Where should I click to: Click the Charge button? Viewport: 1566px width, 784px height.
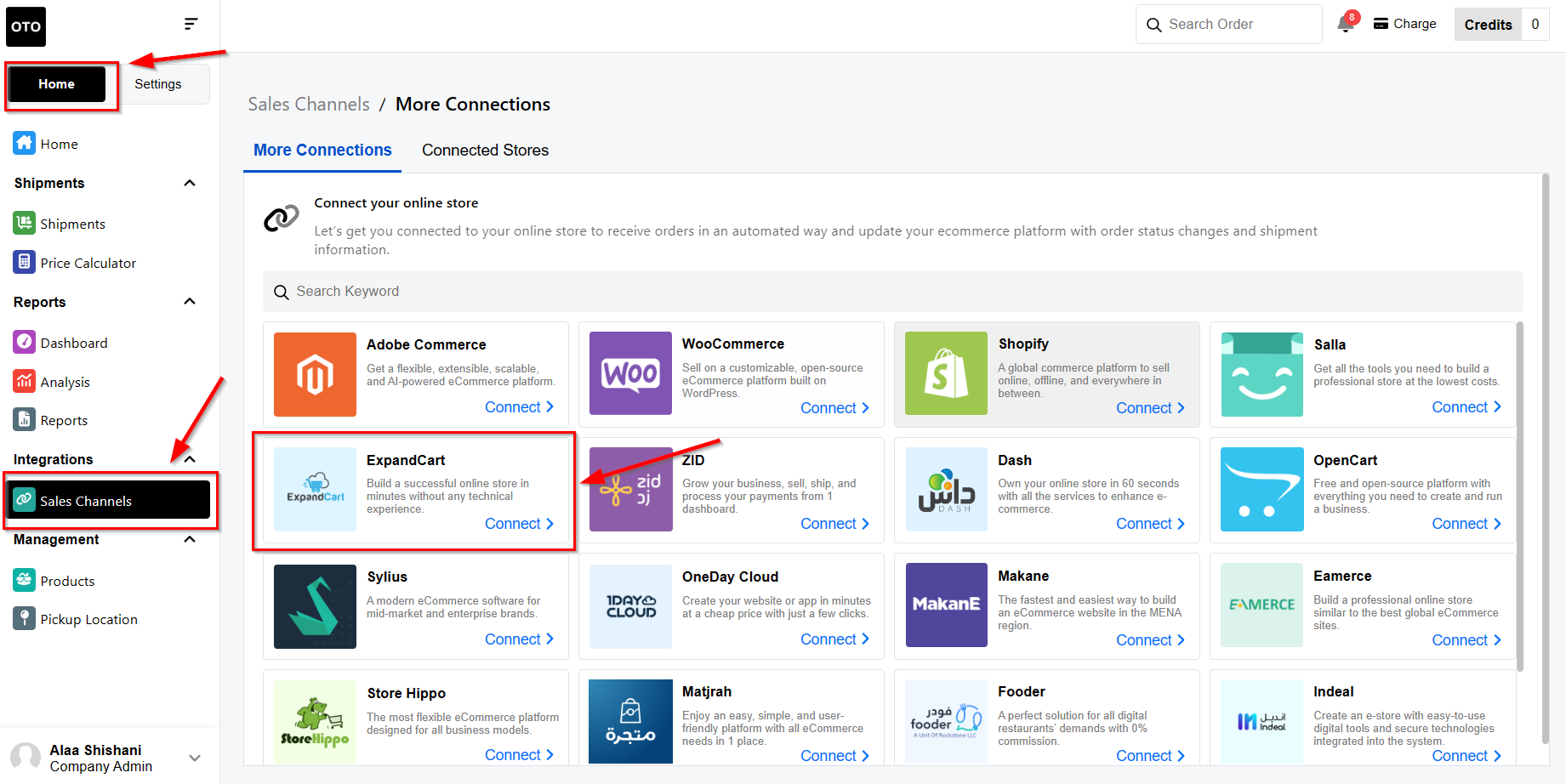click(x=1405, y=24)
